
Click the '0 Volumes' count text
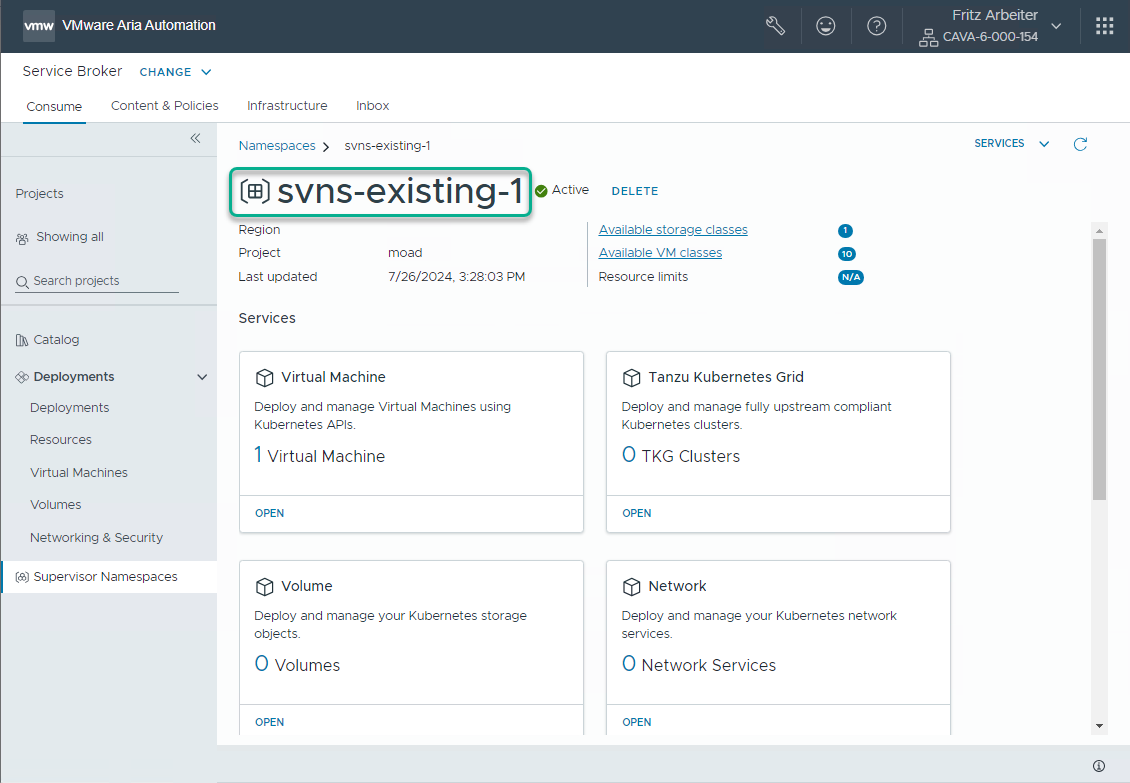[x=297, y=664]
